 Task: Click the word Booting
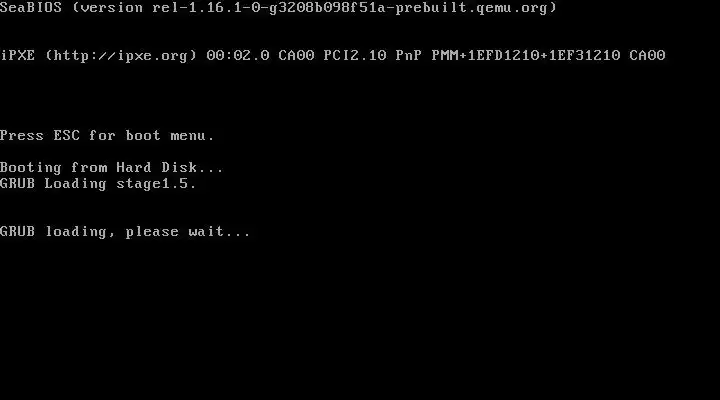31,168
